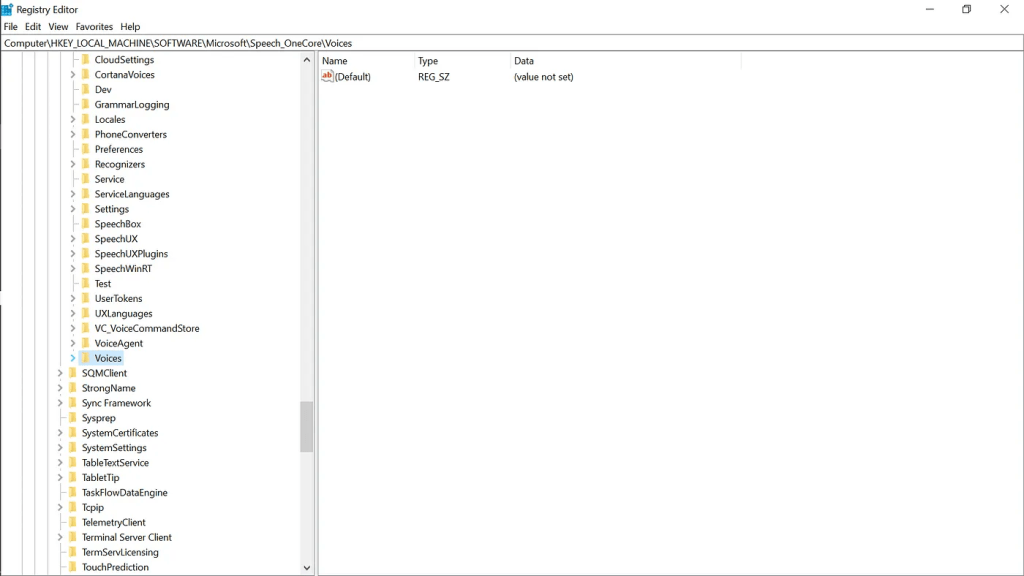Click the Name column header

pos(335,61)
